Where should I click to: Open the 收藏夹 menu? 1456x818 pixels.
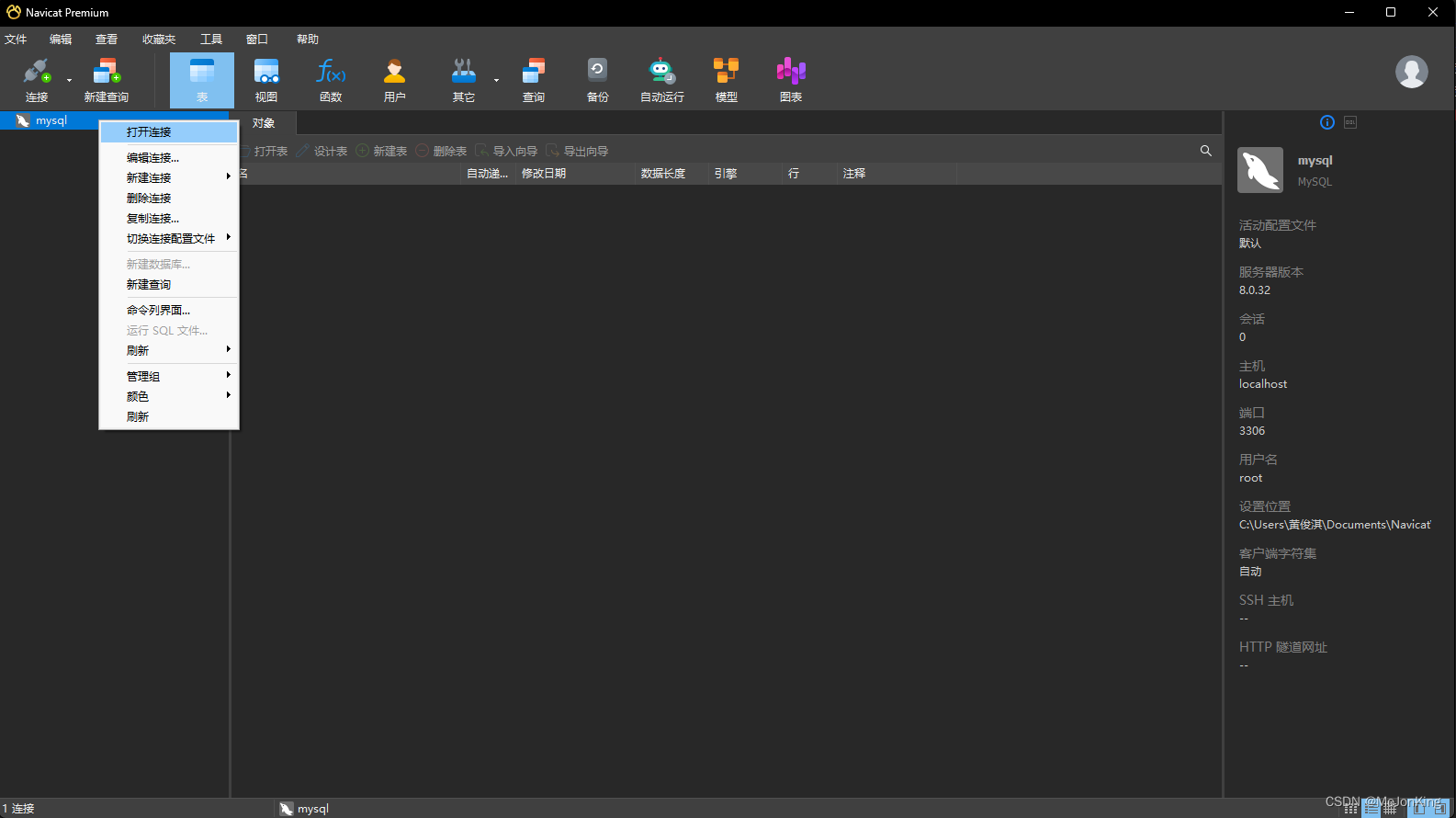[159, 40]
